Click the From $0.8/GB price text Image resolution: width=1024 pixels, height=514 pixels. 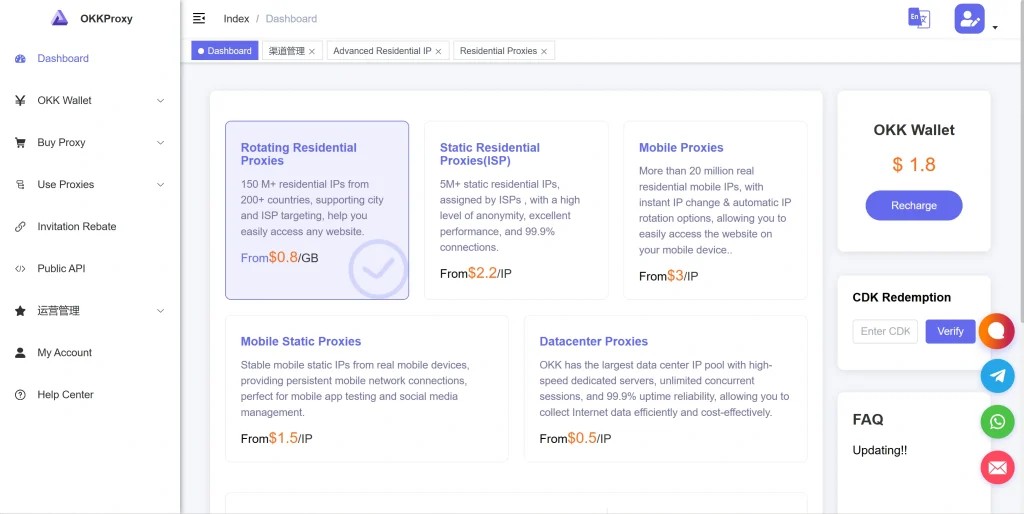coord(280,258)
